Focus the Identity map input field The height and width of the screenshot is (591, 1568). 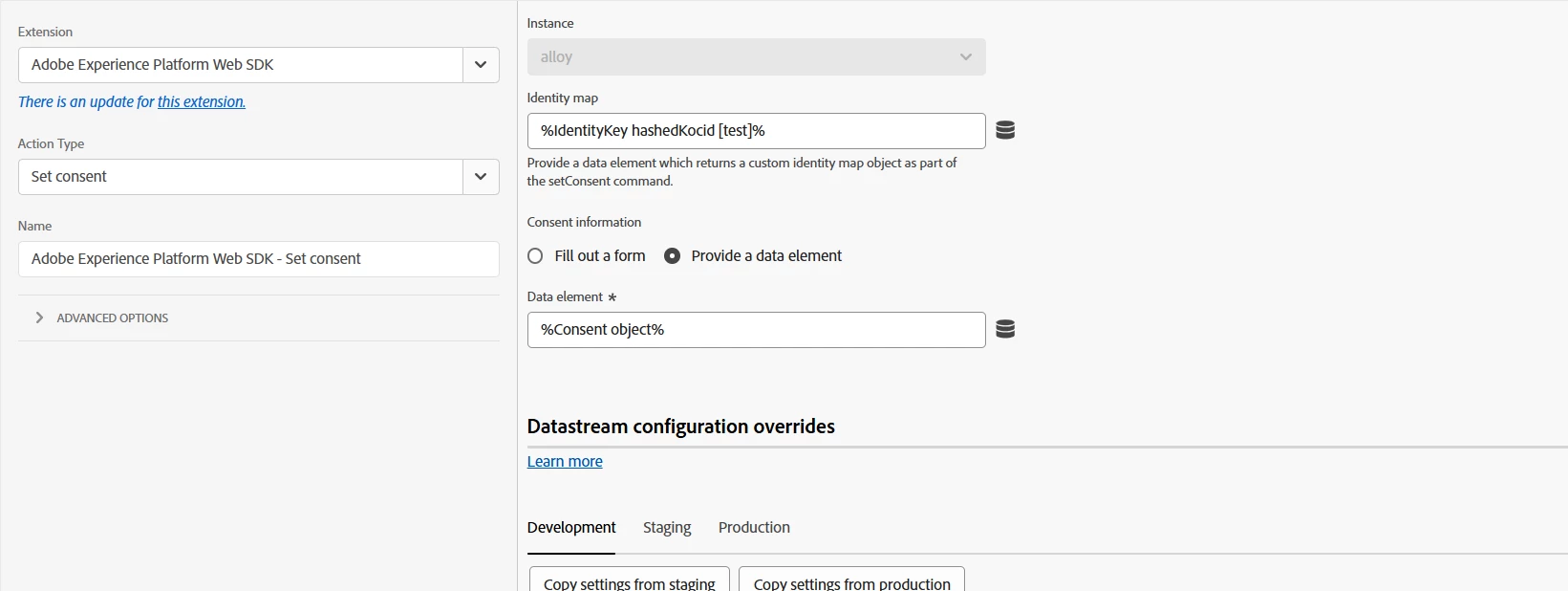coord(756,131)
